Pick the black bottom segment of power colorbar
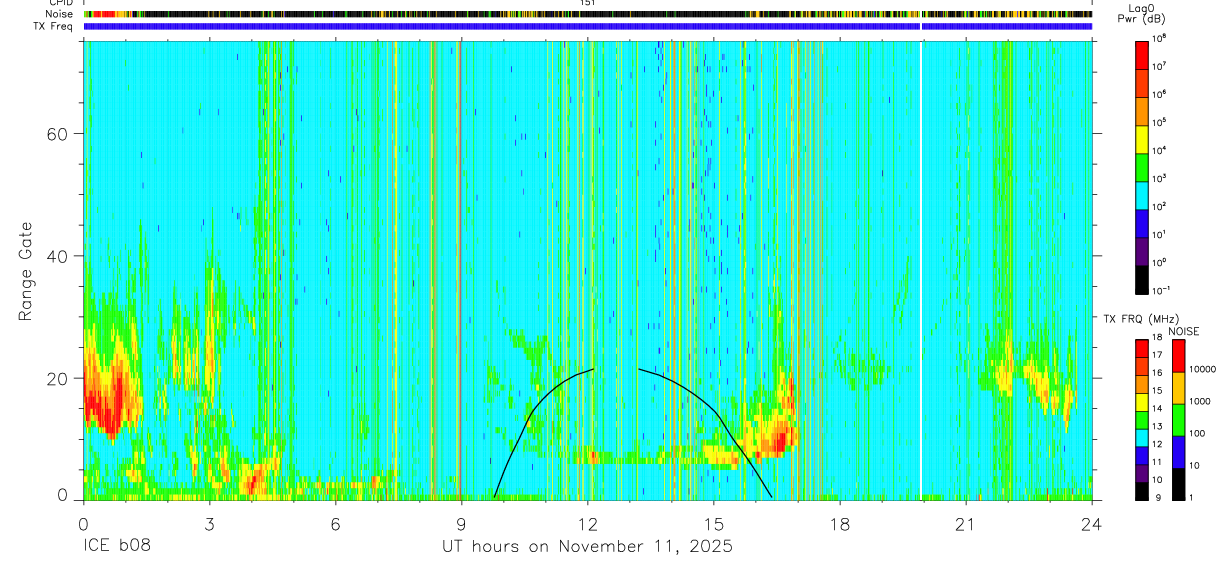Screen dimensions: 1228x567 pyautogui.click(x=1142, y=278)
